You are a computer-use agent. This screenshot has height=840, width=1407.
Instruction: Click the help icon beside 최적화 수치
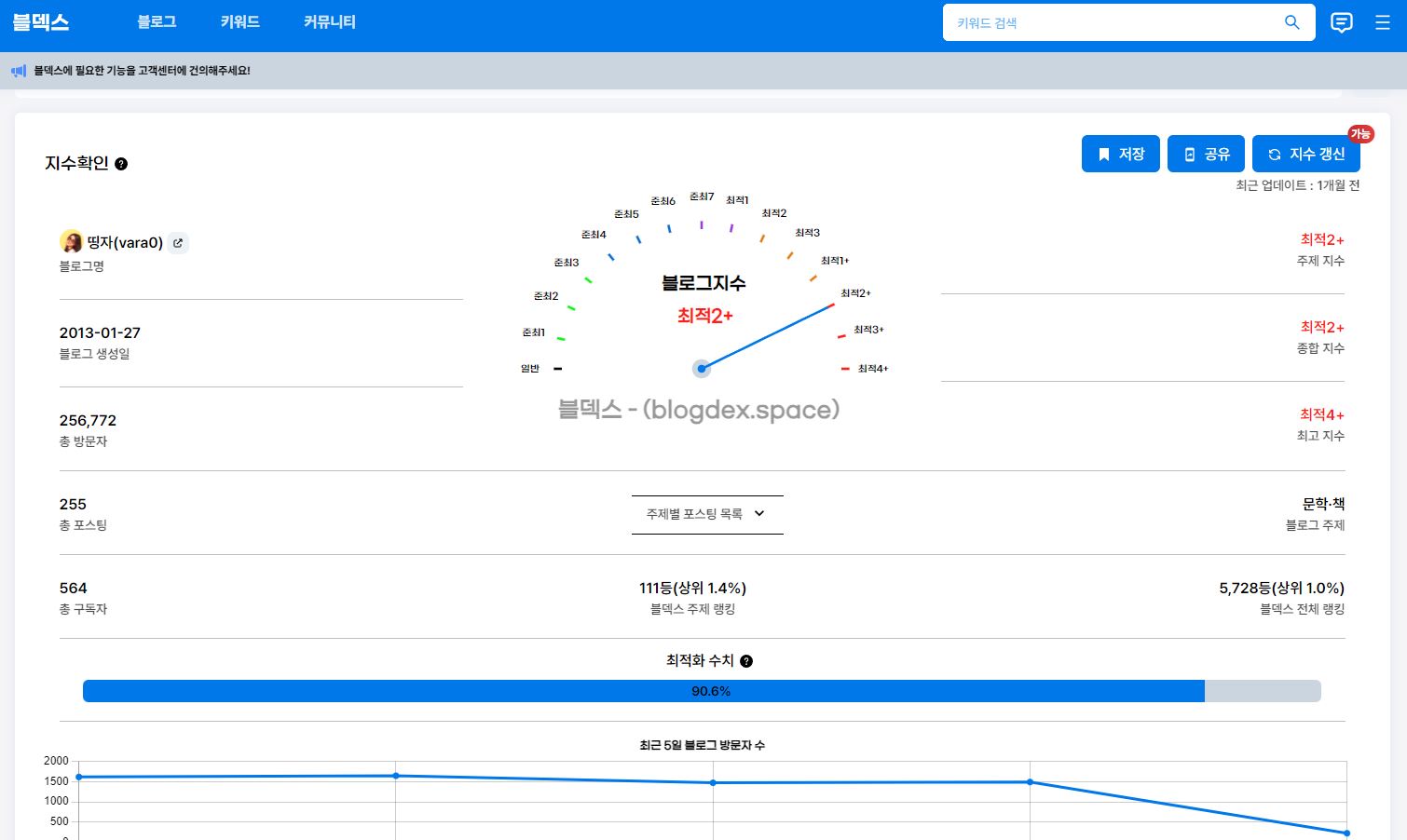coord(746,661)
